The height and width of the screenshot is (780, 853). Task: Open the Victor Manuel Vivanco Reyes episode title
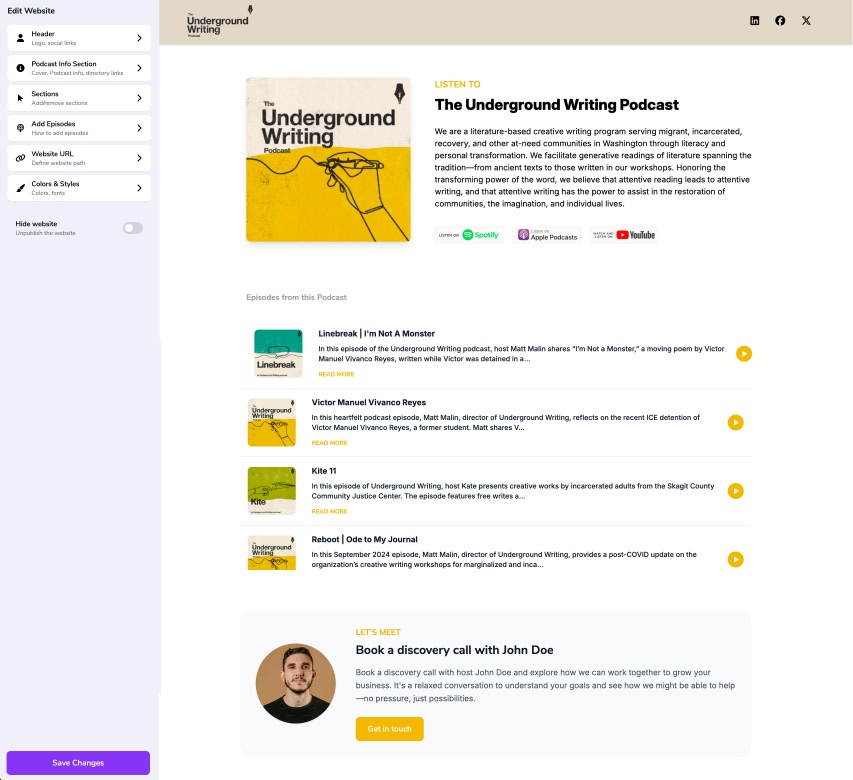pos(369,403)
